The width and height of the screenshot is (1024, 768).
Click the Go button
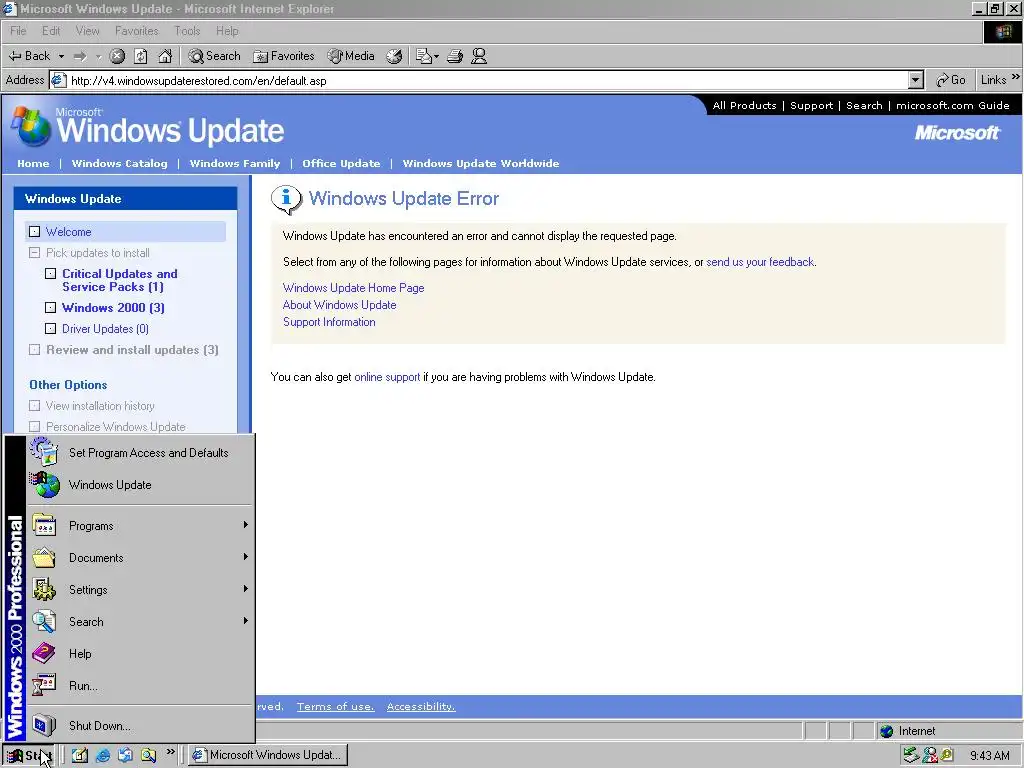[x=950, y=80]
